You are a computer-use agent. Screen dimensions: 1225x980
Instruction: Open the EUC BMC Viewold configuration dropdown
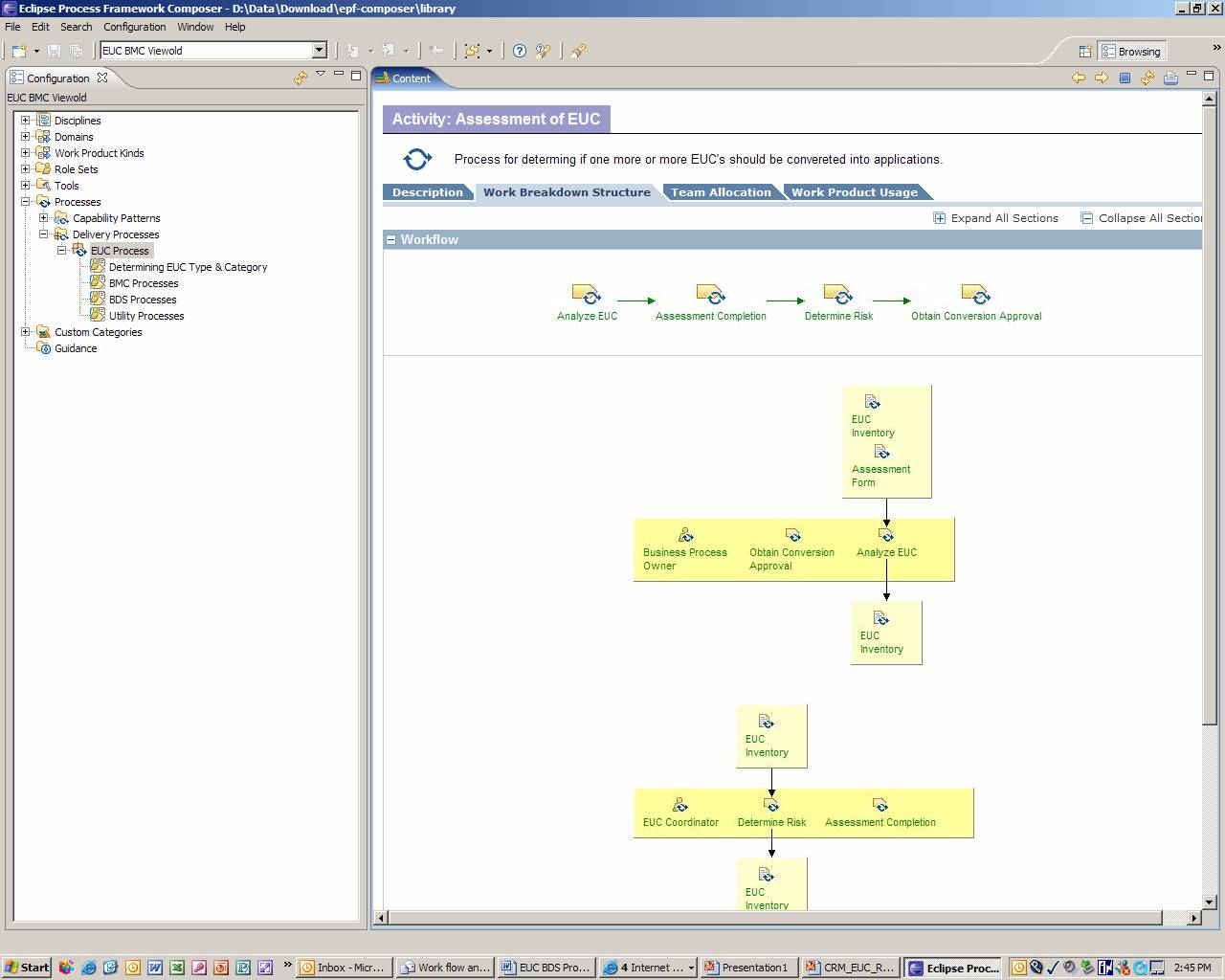(x=320, y=51)
